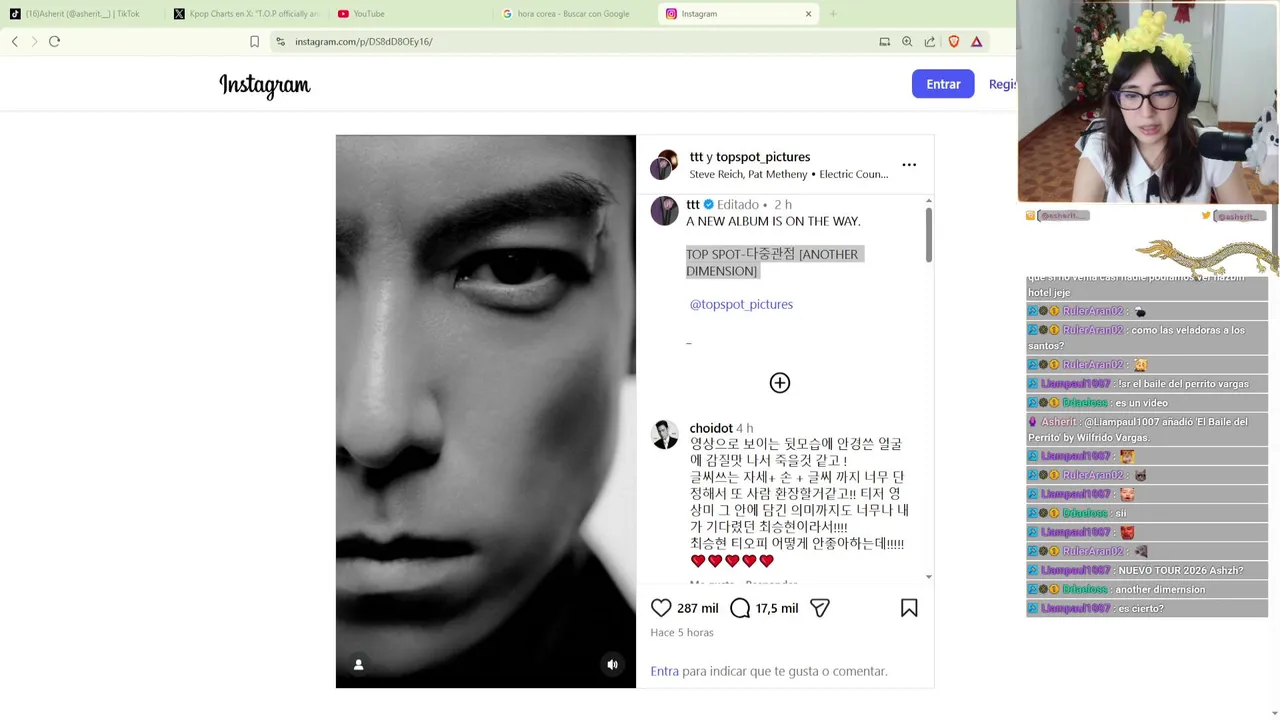
Task: Reload the page in browser toolbar
Action: 54,42
